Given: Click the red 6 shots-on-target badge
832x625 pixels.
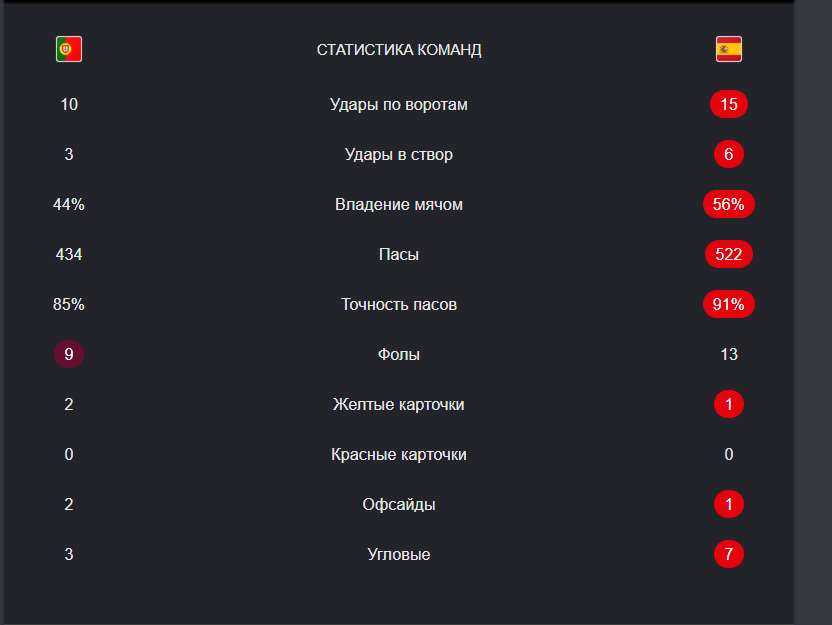Looking at the screenshot, I should pos(729,154).
